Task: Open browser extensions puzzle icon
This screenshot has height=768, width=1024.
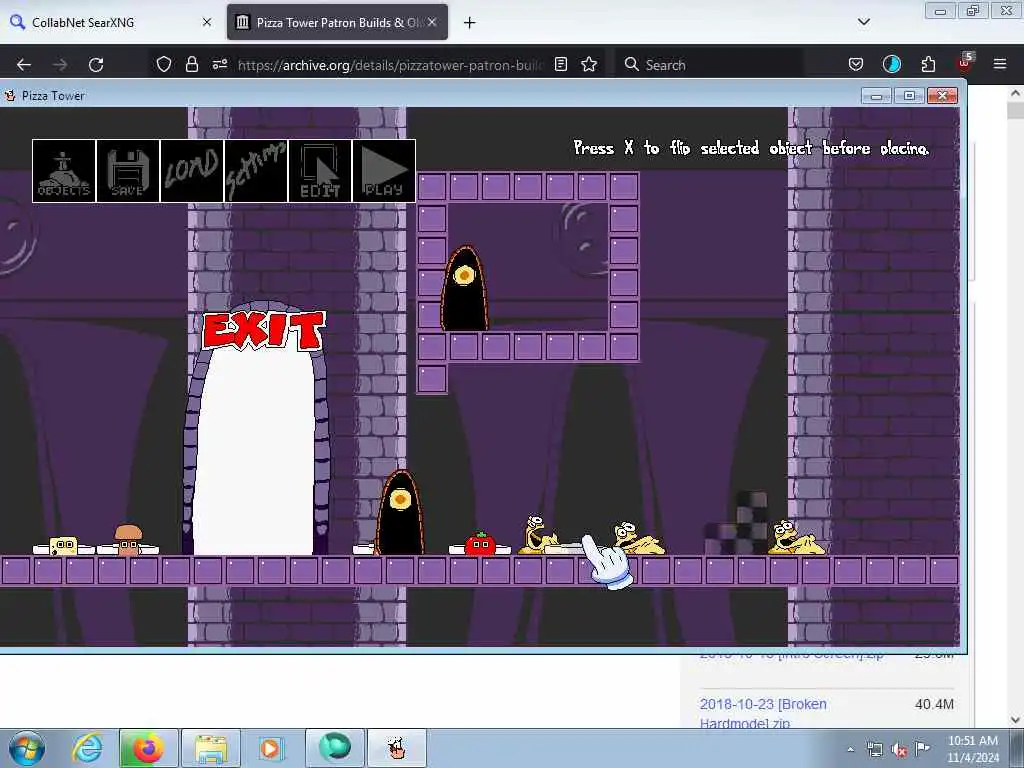Action: pyautogui.click(x=928, y=64)
